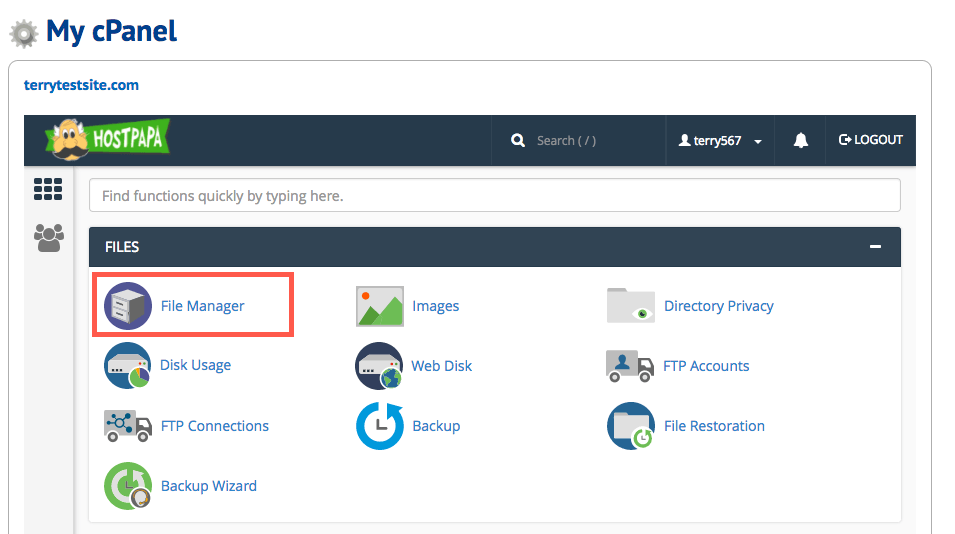Click the Web Disk text link

point(442,365)
